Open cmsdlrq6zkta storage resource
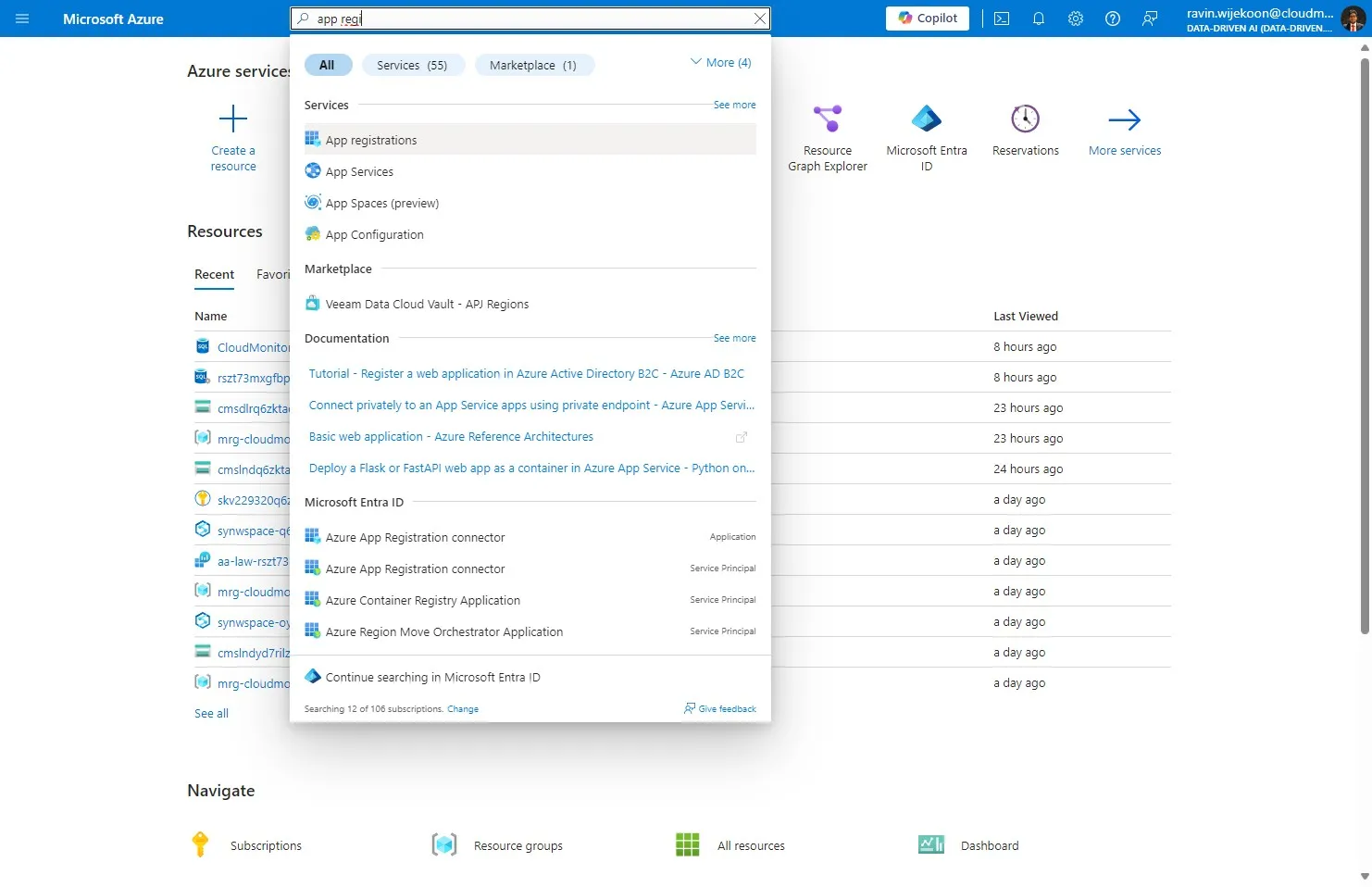The image size is (1372, 887). (x=253, y=408)
